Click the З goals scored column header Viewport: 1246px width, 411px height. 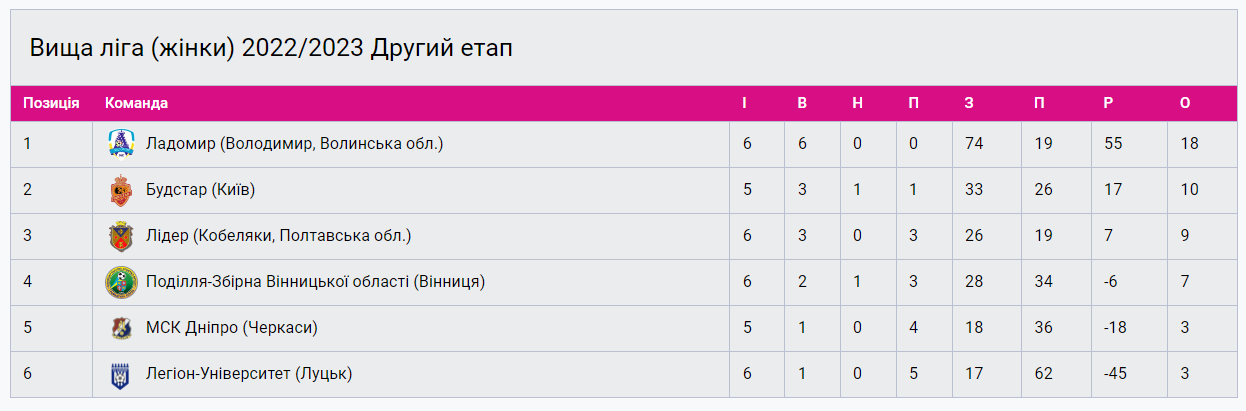coord(969,103)
